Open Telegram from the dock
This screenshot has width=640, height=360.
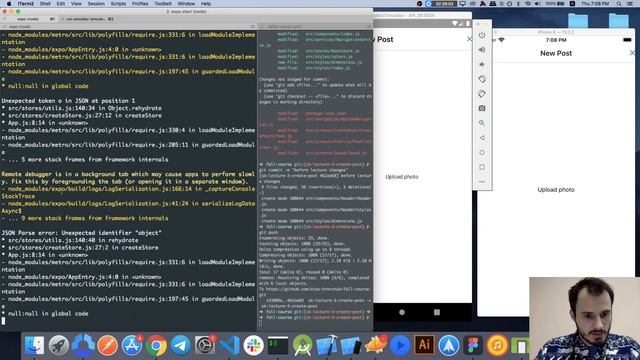click(x=180, y=345)
